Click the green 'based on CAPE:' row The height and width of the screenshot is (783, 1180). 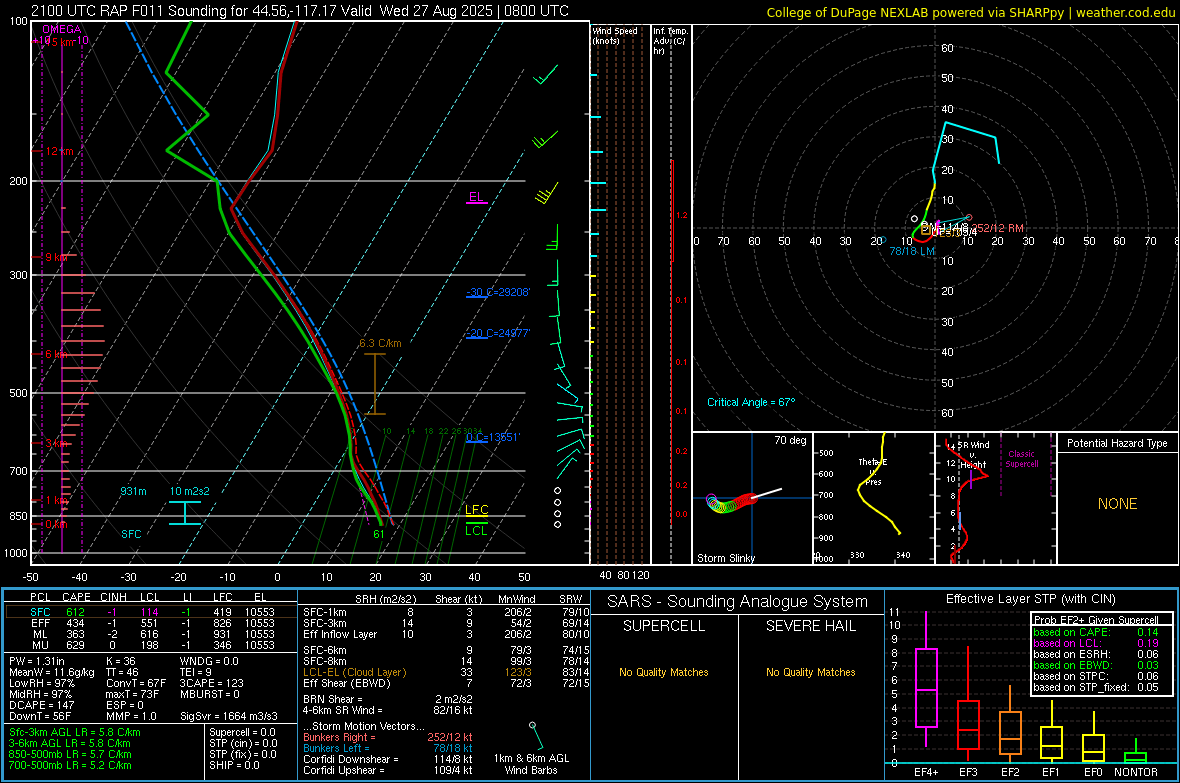coord(1096,632)
